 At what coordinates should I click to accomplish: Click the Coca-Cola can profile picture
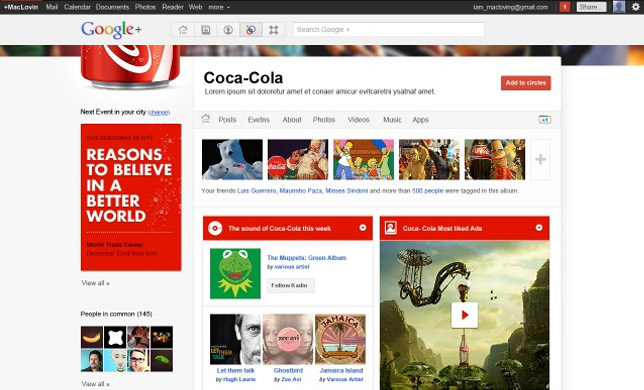[x=131, y=67]
